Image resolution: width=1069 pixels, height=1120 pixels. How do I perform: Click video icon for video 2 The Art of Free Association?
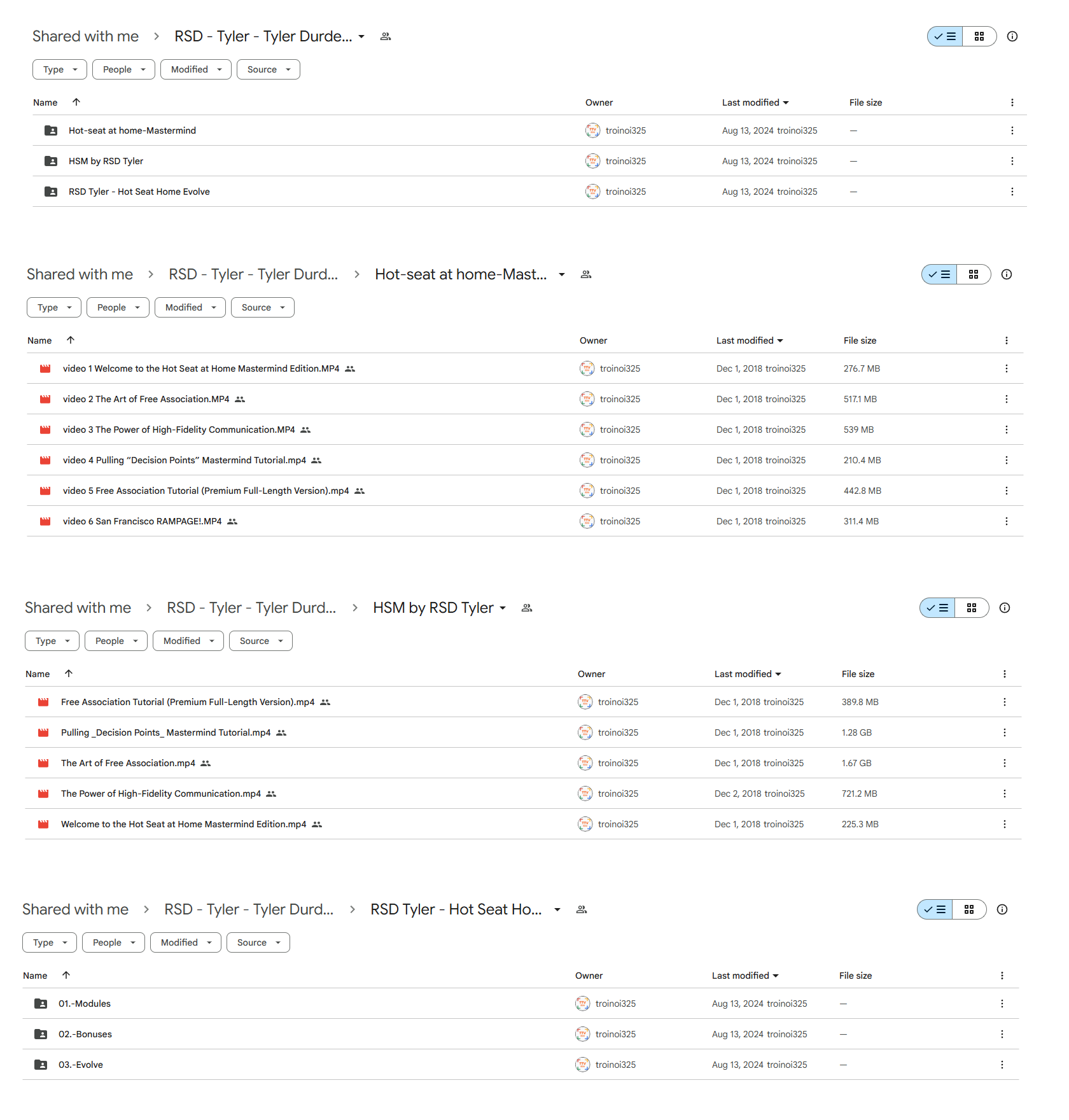tap(45, 399)
